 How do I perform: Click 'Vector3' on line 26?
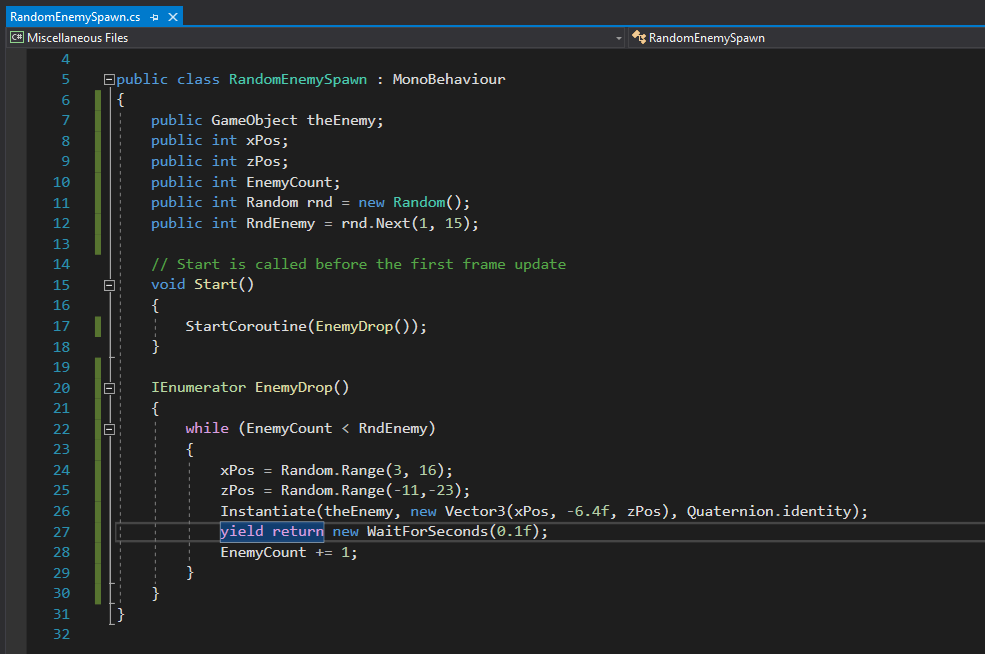(x=475, y=511)
